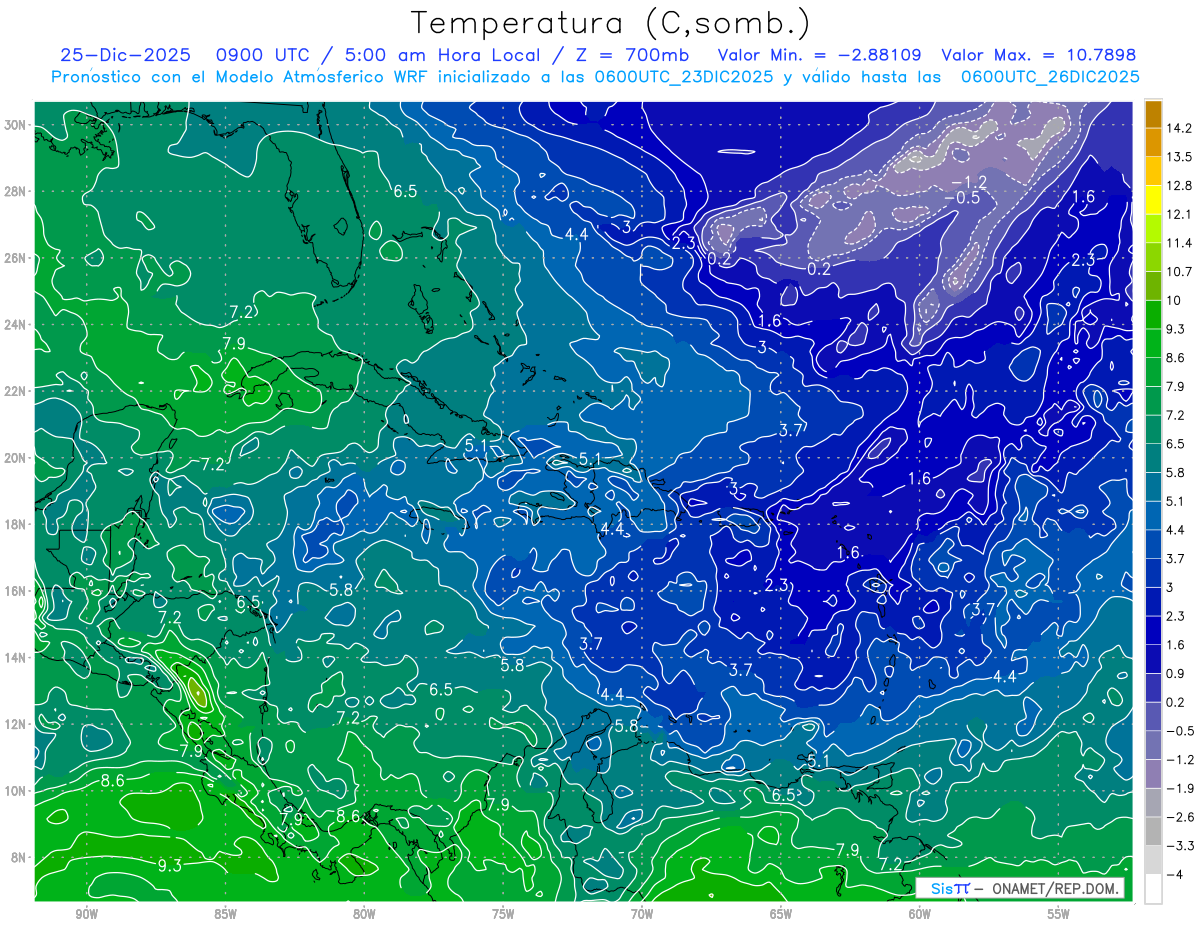Click latitude axis label "10N"
This screenshot has width=1200, height=927.
[x=15, y=791]
